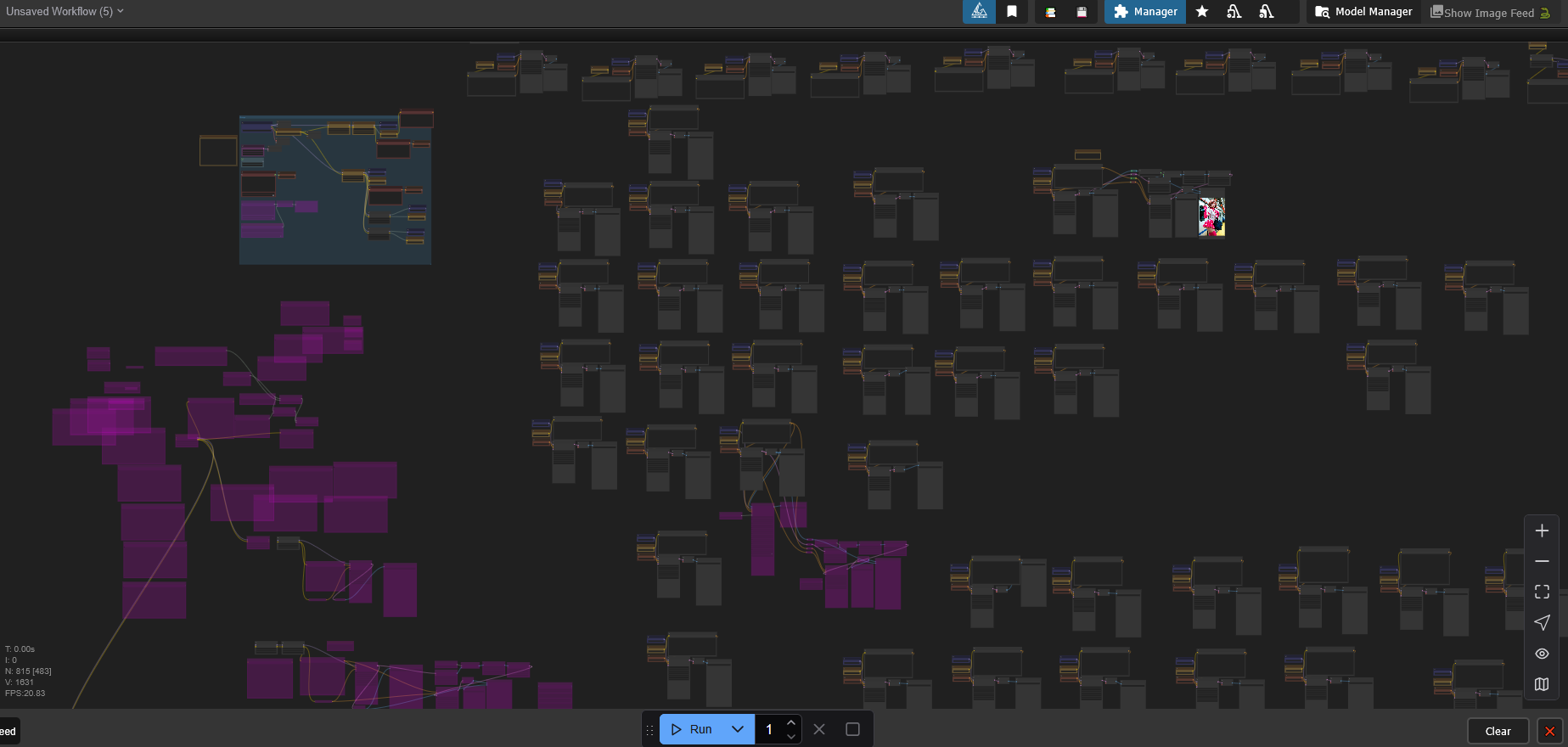Zoom out of the canvas
The width and height of the screenshot is (1568, 747).
point(1543,561)
